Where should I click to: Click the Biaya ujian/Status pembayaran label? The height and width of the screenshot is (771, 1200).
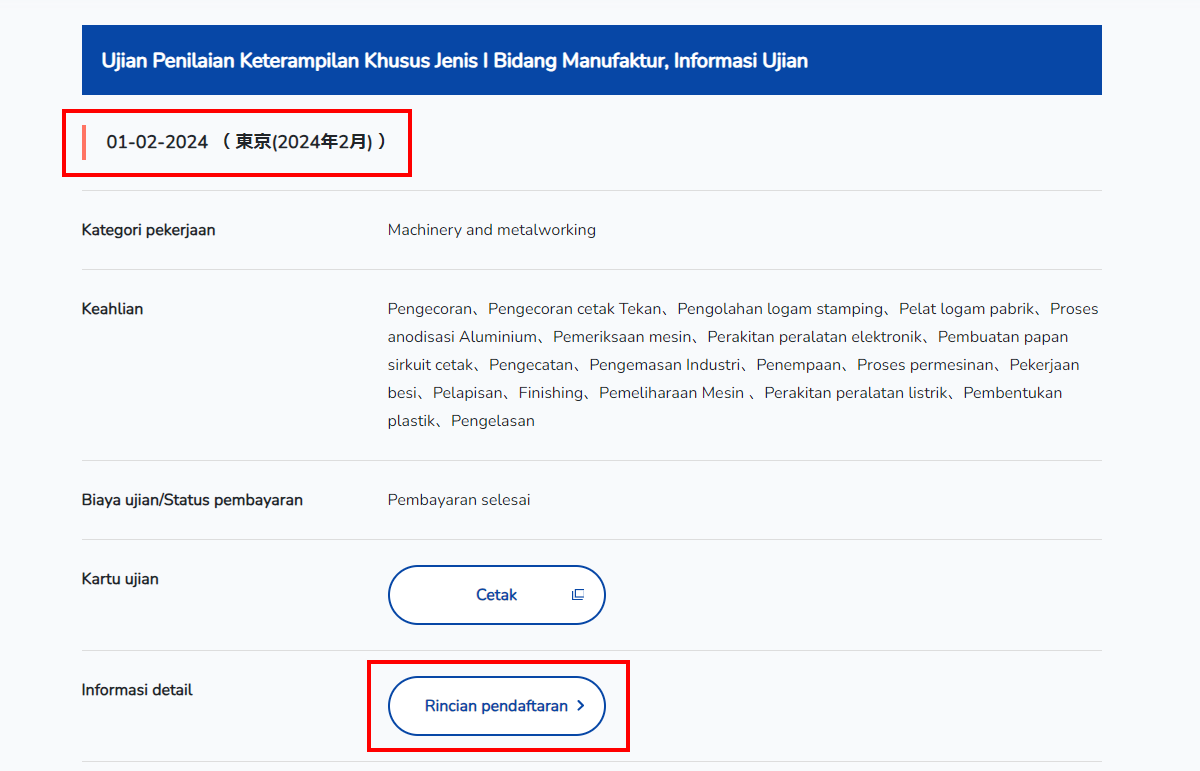tap(192, 500)
